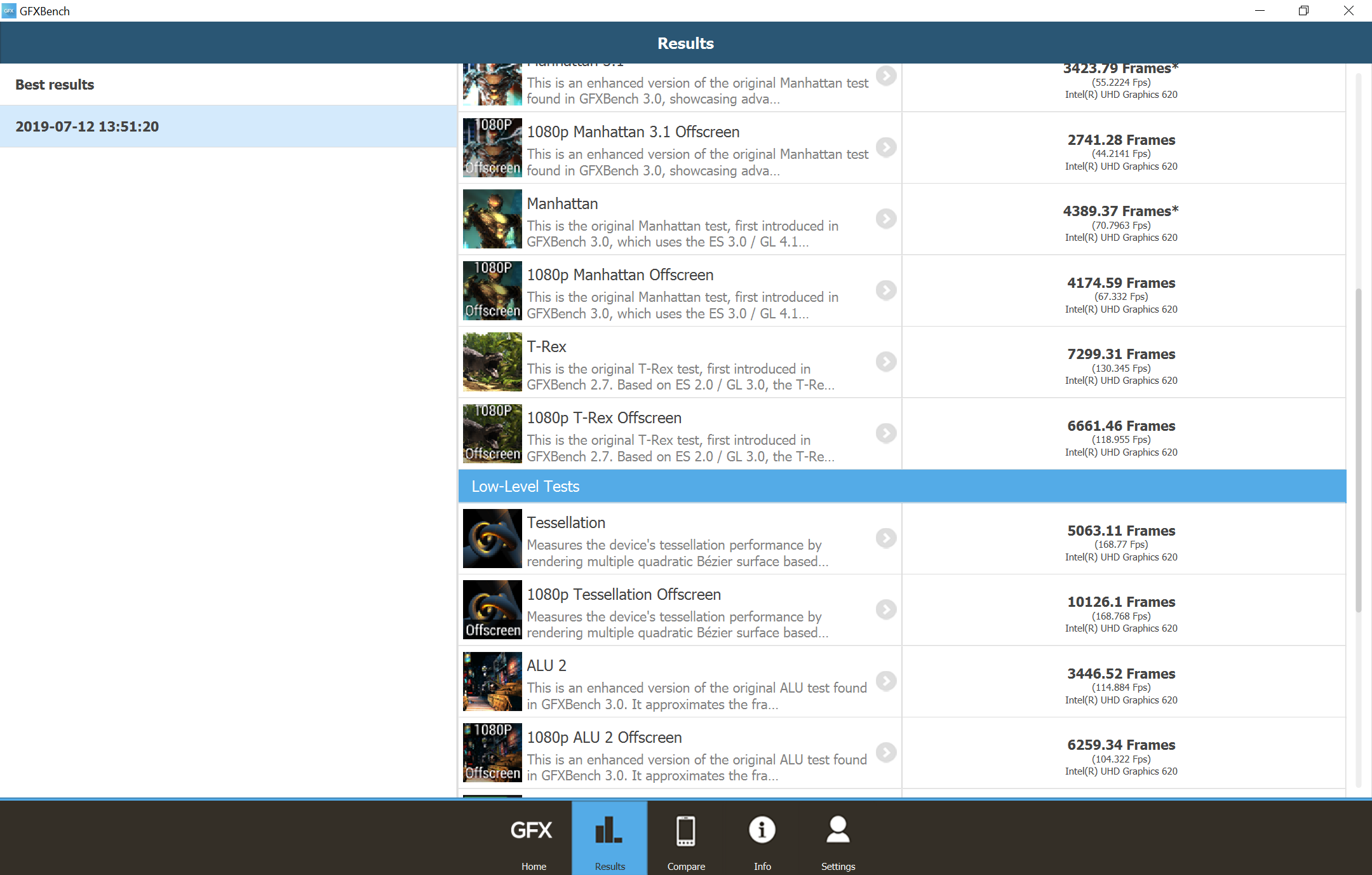Open details arrow for ALU 2 test
This screenshot has width=1372, height=875.
tap(886, 681)
